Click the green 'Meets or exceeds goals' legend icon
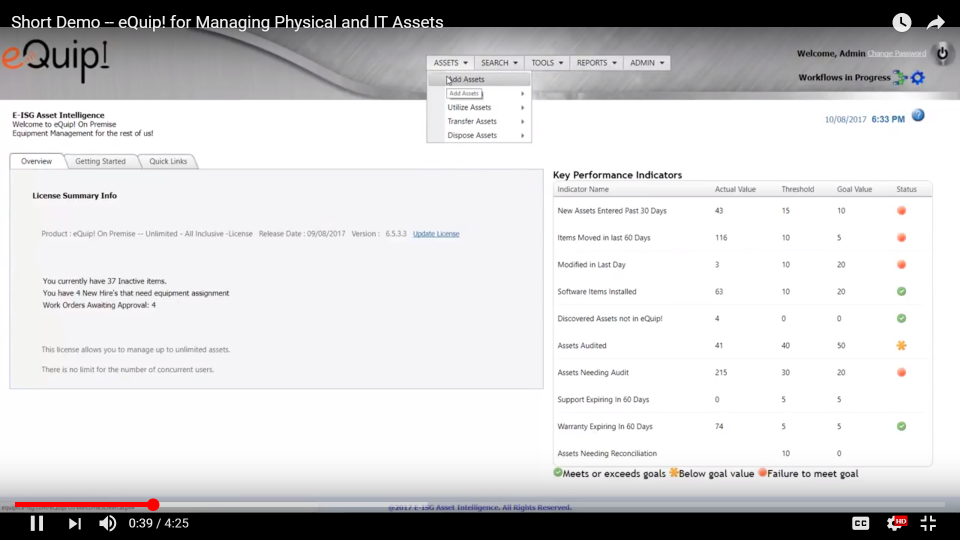 click(558, 473)
